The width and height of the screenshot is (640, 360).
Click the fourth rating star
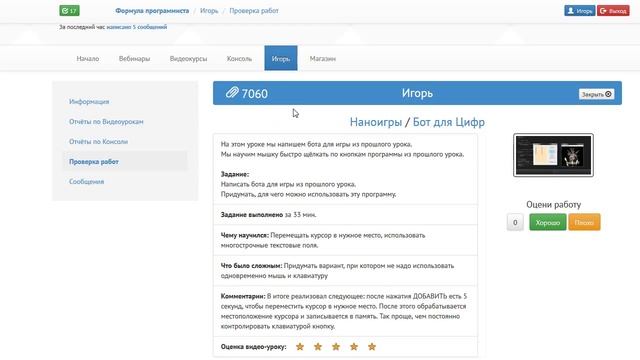[x=354, y=347]
